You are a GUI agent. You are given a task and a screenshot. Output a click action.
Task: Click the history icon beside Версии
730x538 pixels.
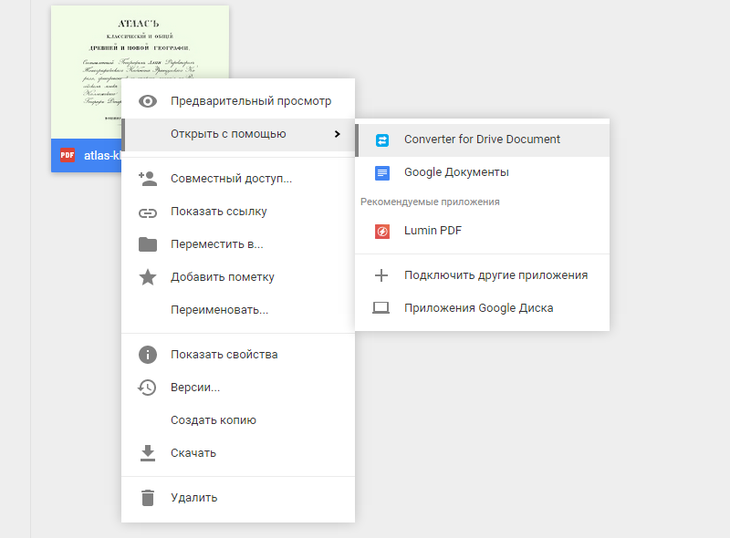click(148, 387)
